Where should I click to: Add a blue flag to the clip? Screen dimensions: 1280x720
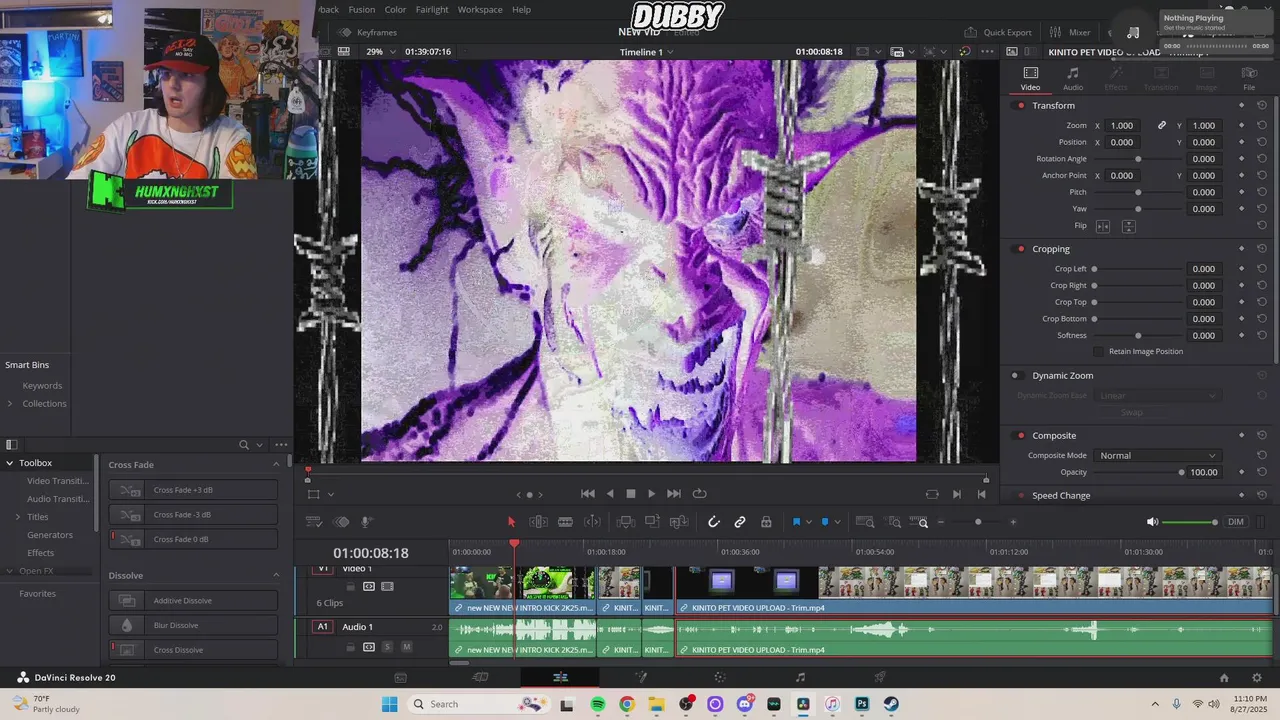[x=797, y=522]
